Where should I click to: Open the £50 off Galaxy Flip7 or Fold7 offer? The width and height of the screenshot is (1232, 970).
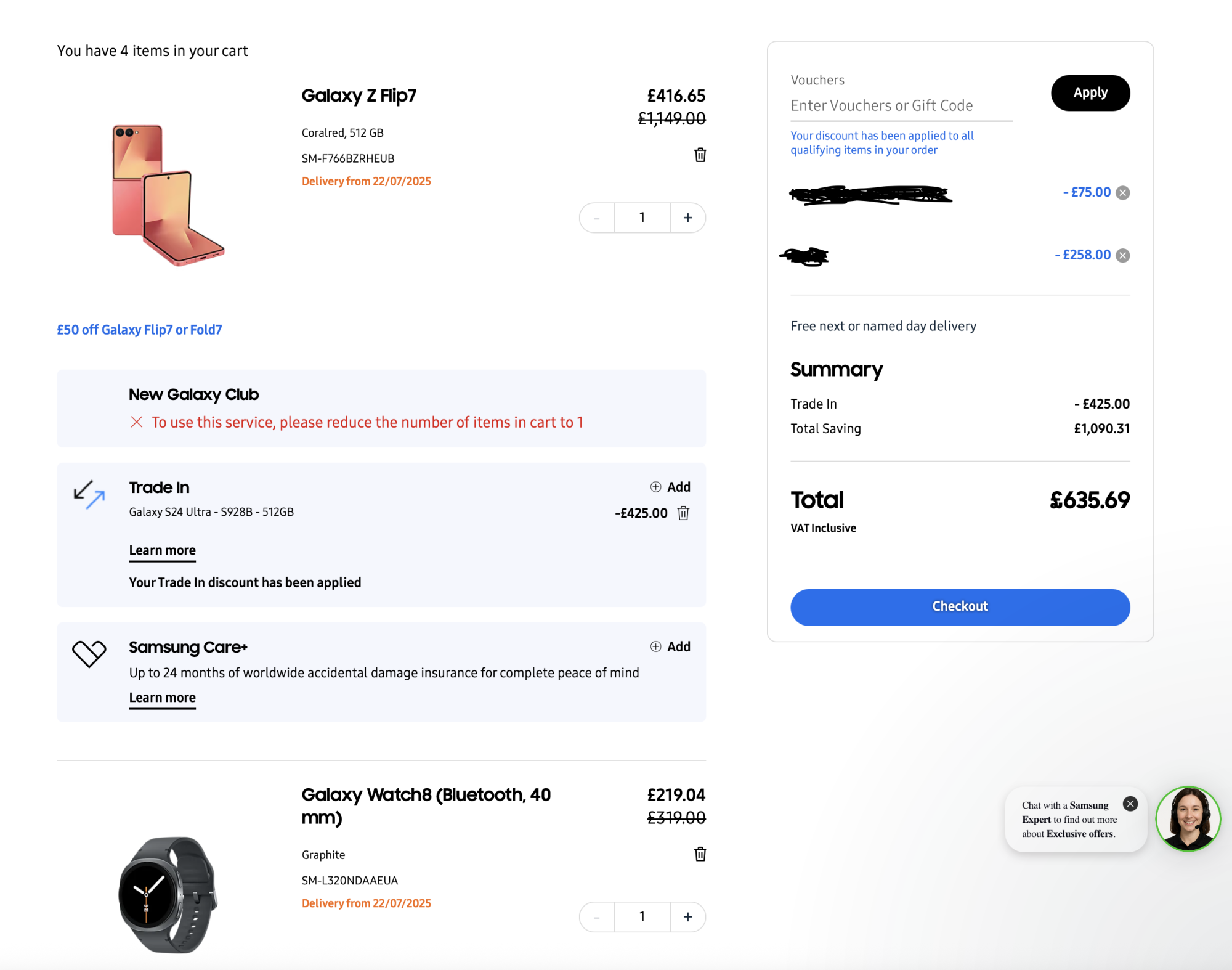click(139, 329)
